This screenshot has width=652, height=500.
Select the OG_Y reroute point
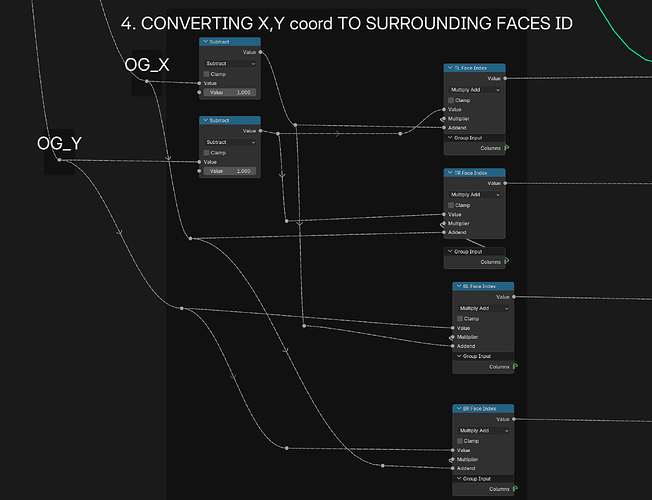(59, 160)
